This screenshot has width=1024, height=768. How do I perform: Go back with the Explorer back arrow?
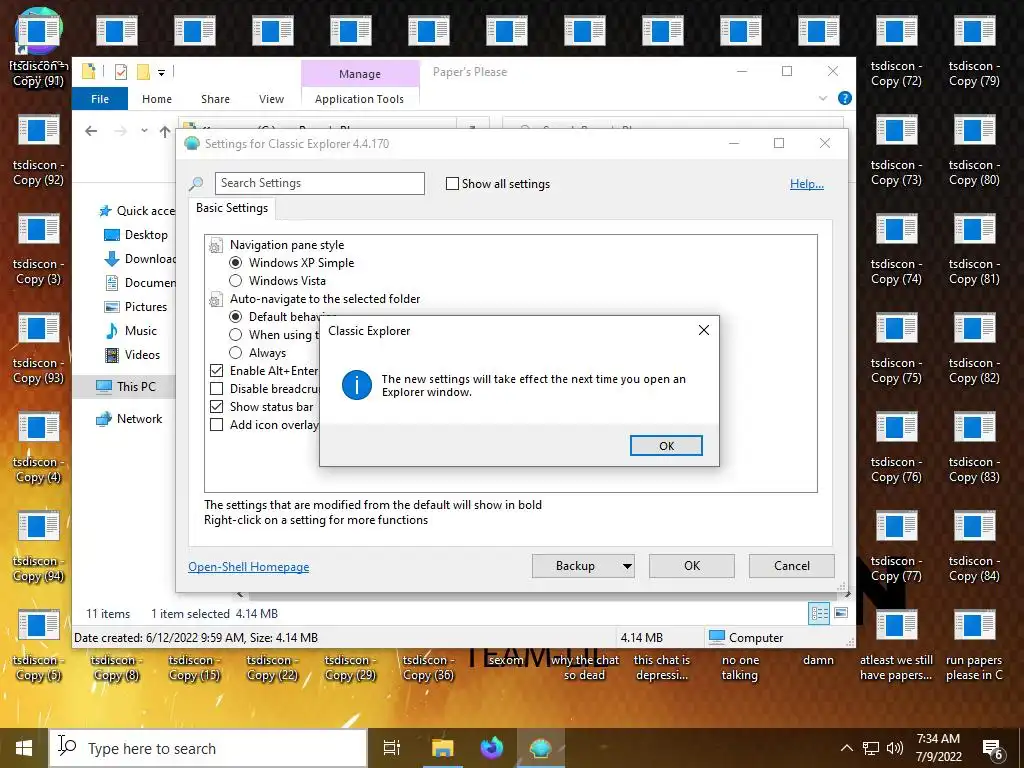pos(91,131)
